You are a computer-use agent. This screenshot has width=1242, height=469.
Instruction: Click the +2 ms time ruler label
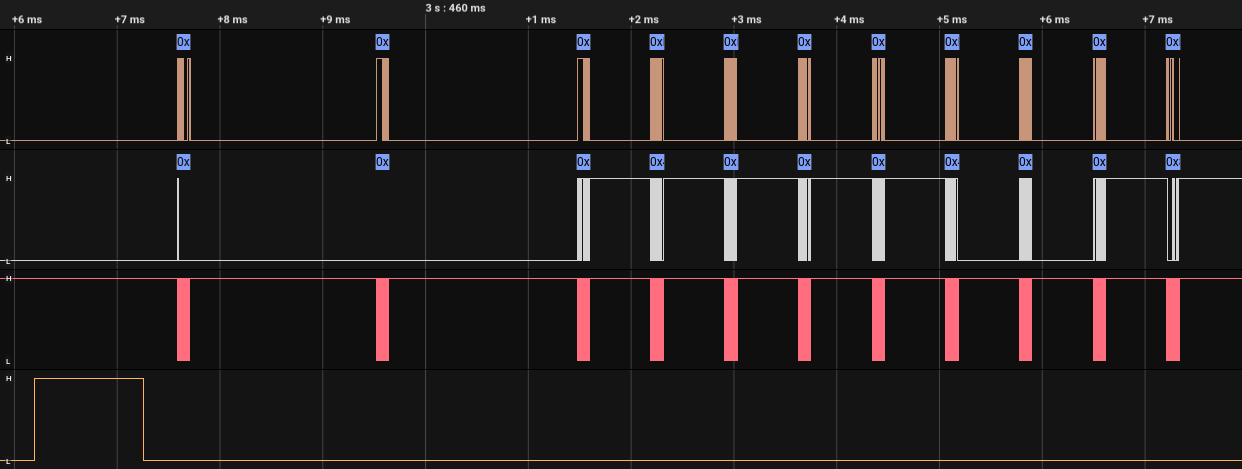coord(644,20)
